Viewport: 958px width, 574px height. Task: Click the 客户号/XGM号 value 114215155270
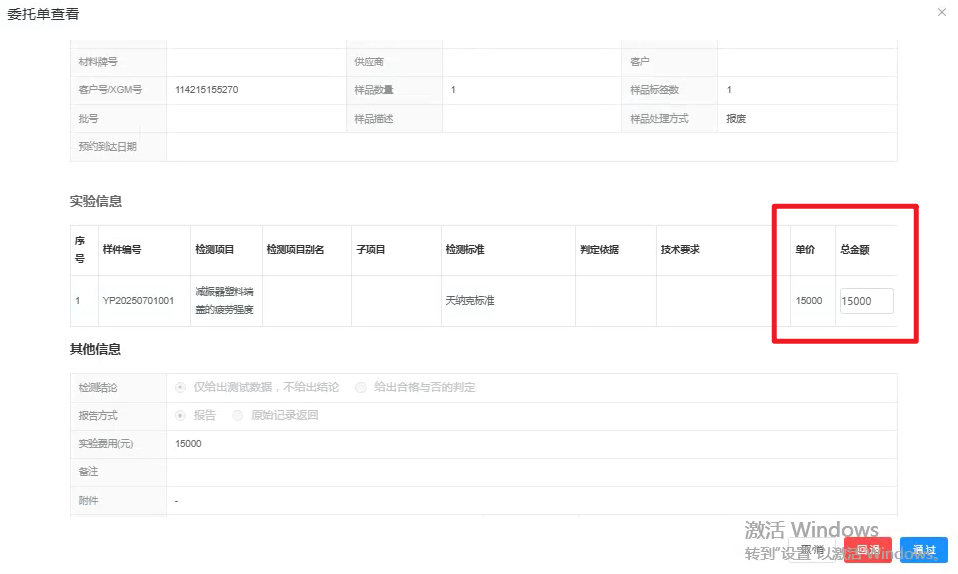[x=207, y=90]
